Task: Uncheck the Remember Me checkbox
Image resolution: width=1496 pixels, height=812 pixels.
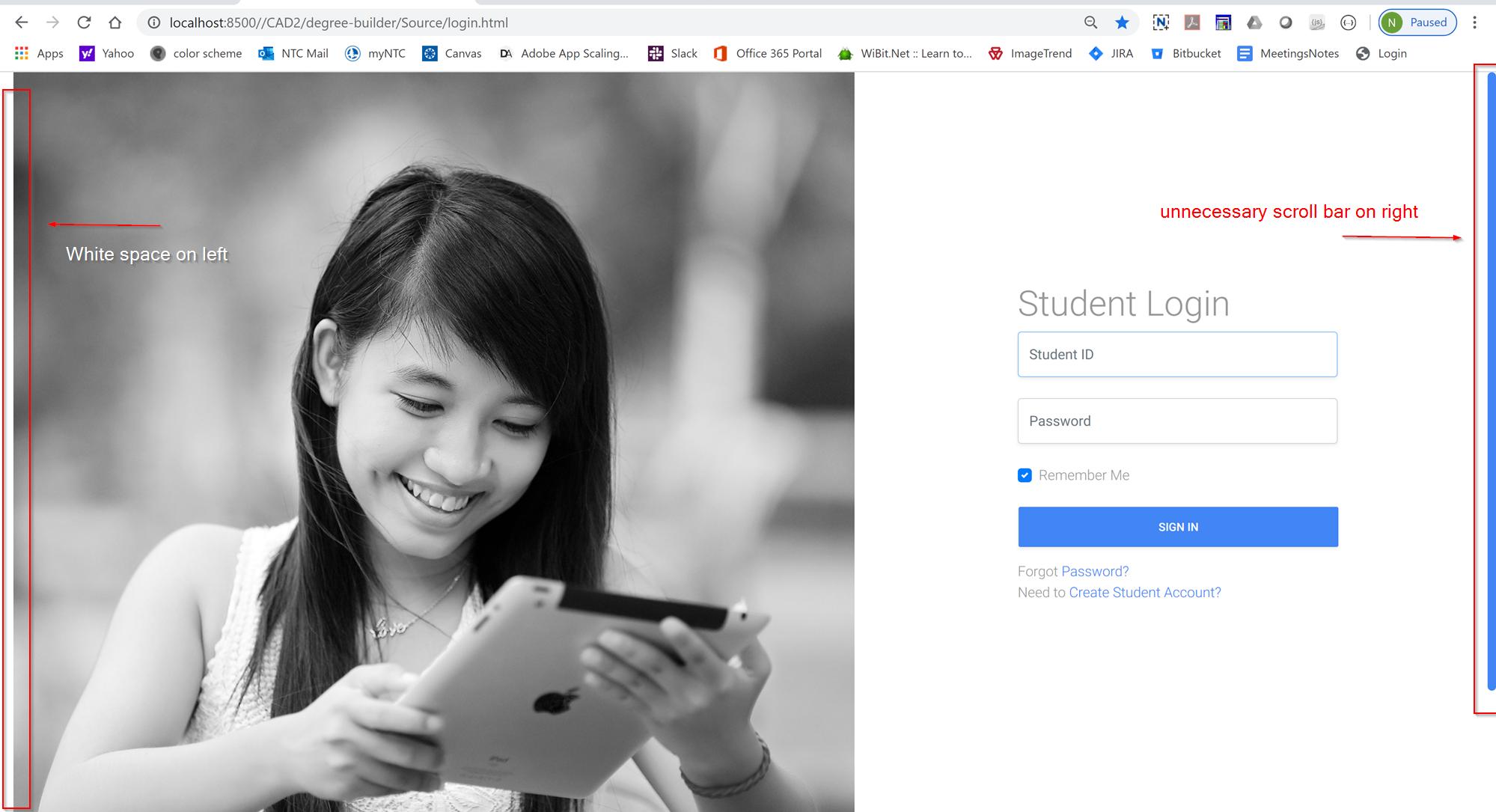Action: click(x=1025, y=475)
